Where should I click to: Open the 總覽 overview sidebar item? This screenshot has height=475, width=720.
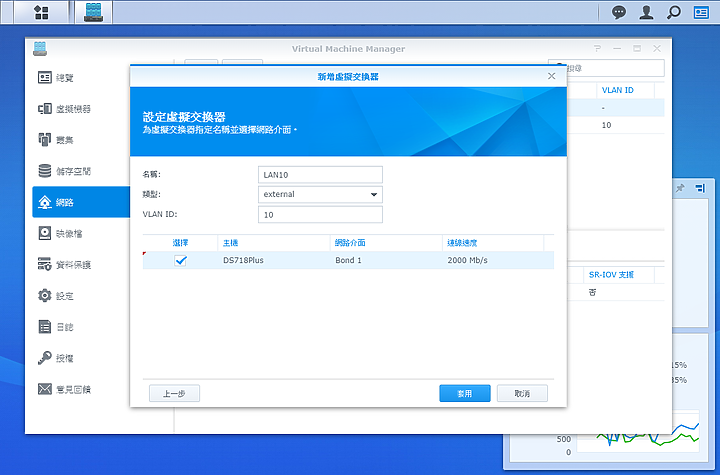click(x=81, y=78)
